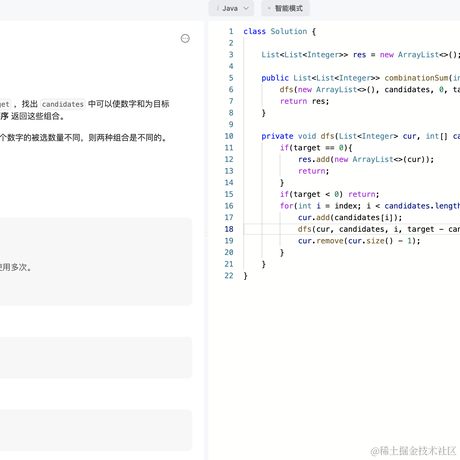Click line number 10 in the gutter
The width and height of the screenshot is (460, 460).
click(229, 136)
